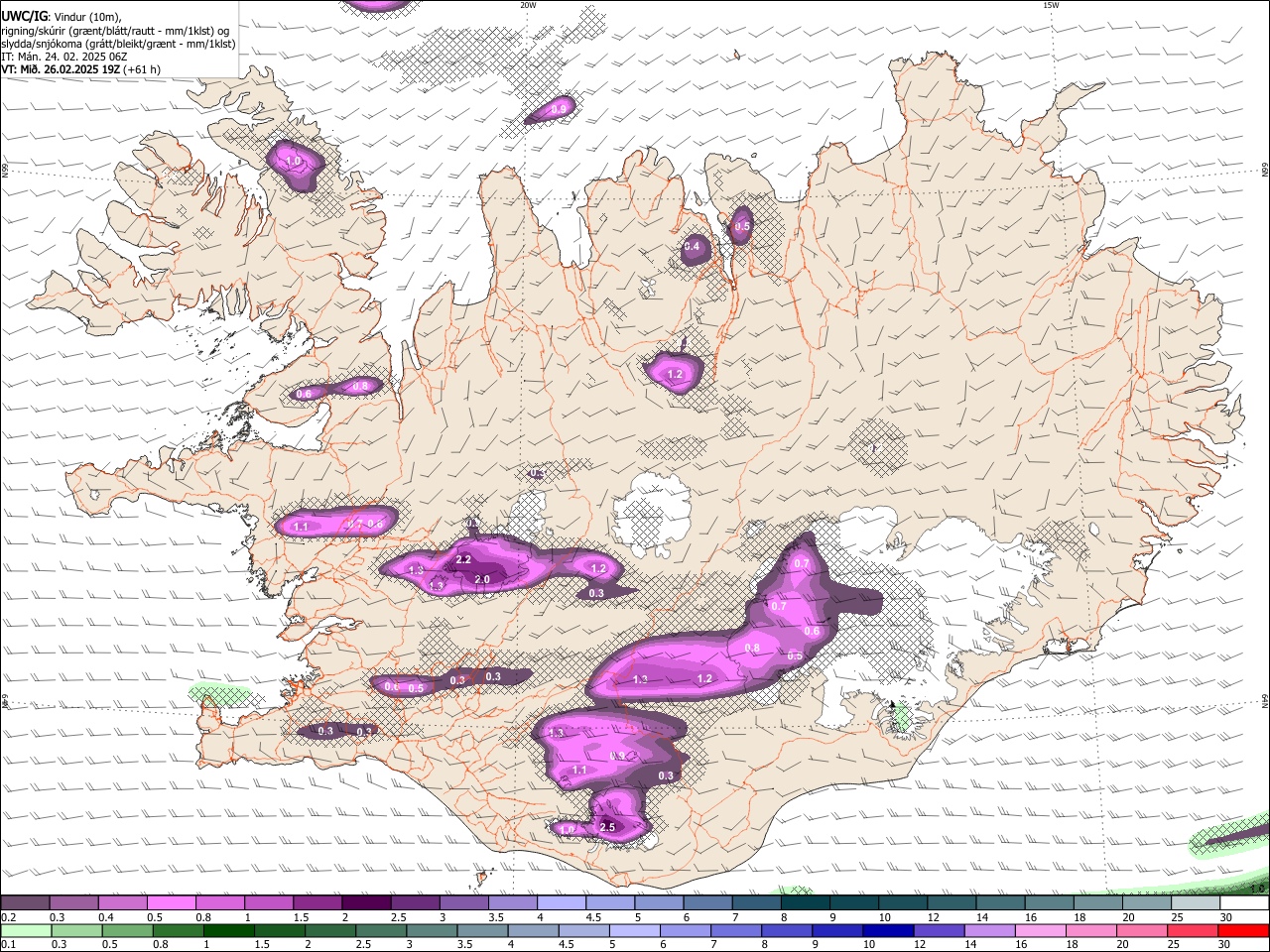Click the '1.0' value on the northwest peninsula
1270x952 pixels.
(293, 161)
